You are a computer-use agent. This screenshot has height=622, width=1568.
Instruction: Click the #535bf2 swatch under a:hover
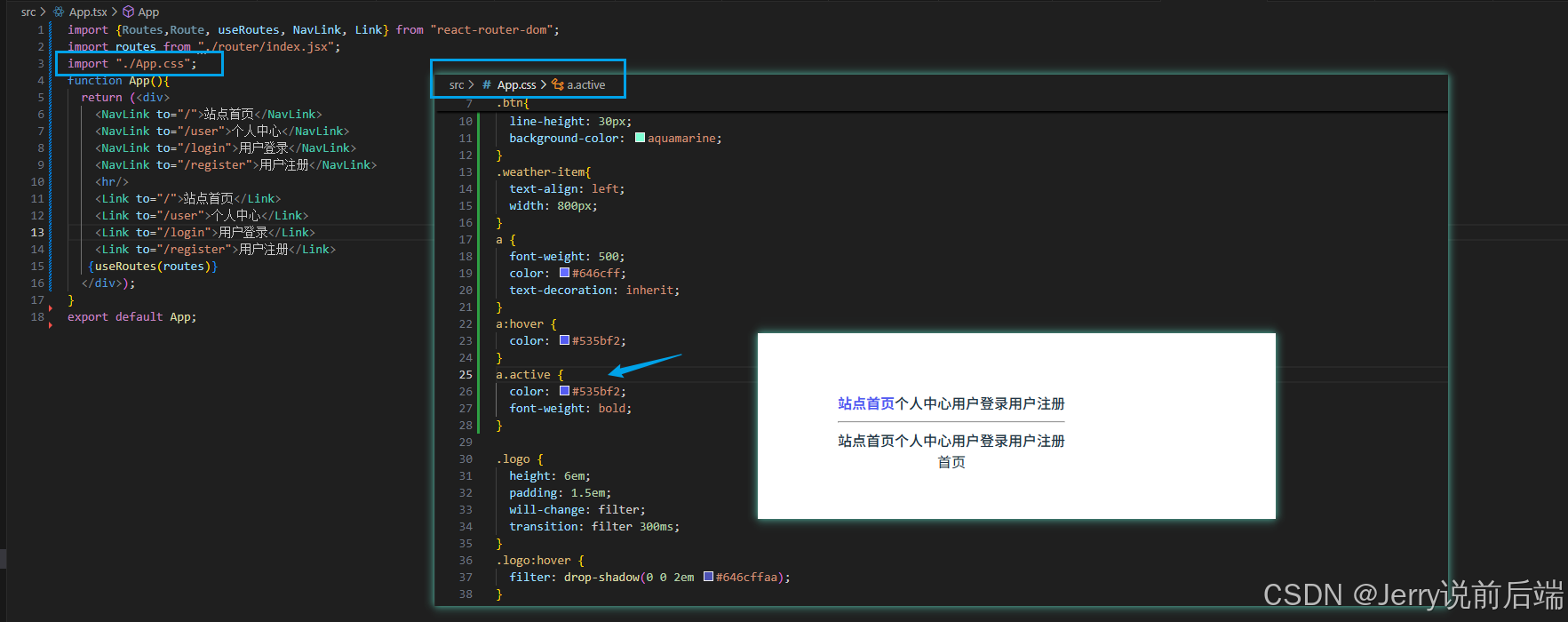(564, 340)
